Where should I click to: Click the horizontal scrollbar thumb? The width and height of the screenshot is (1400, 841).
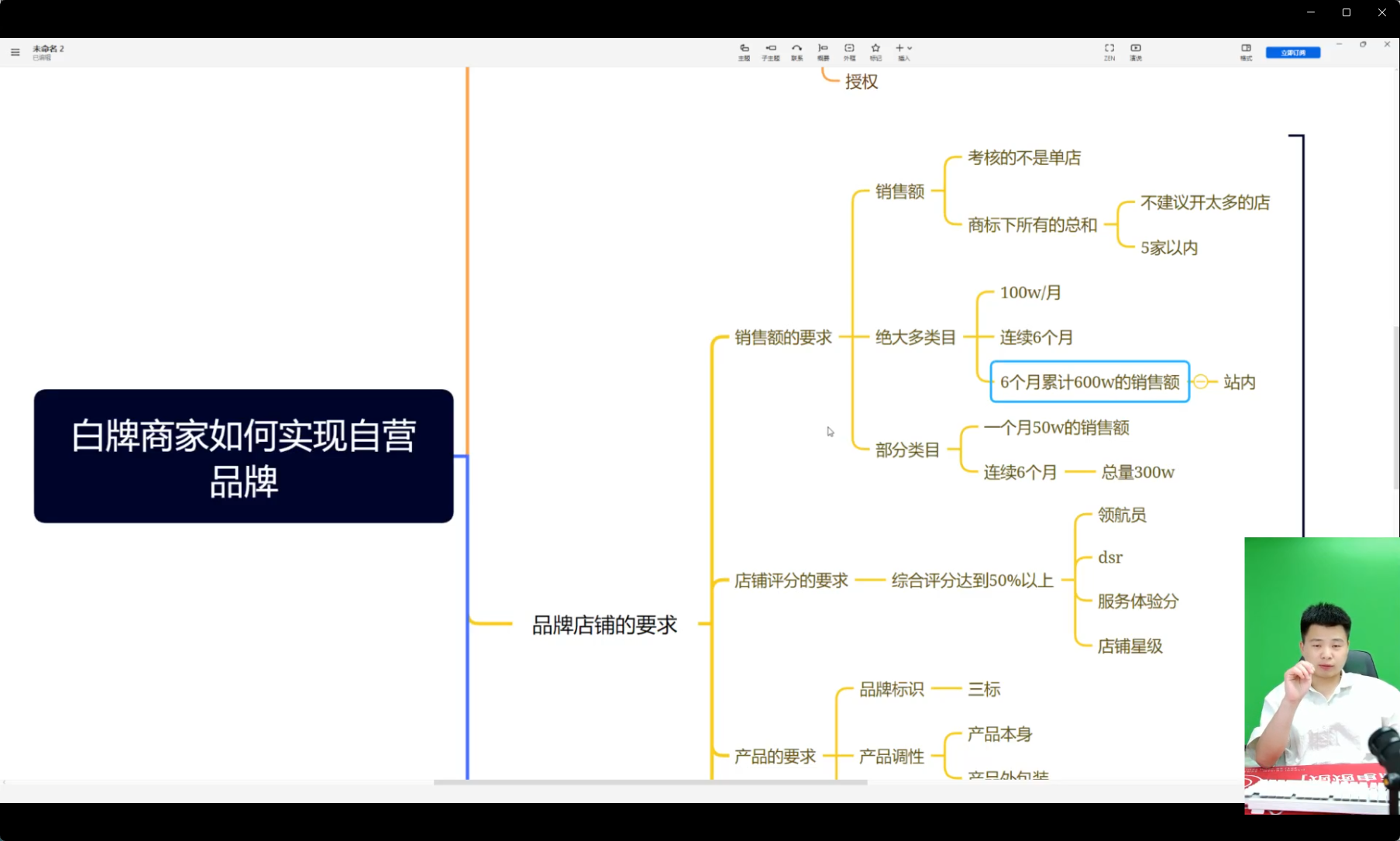(649, 782)
